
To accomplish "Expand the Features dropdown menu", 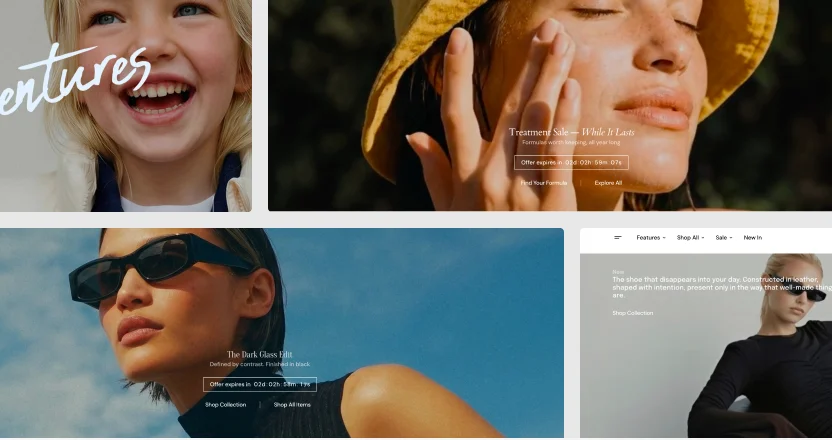I will 651,238.
